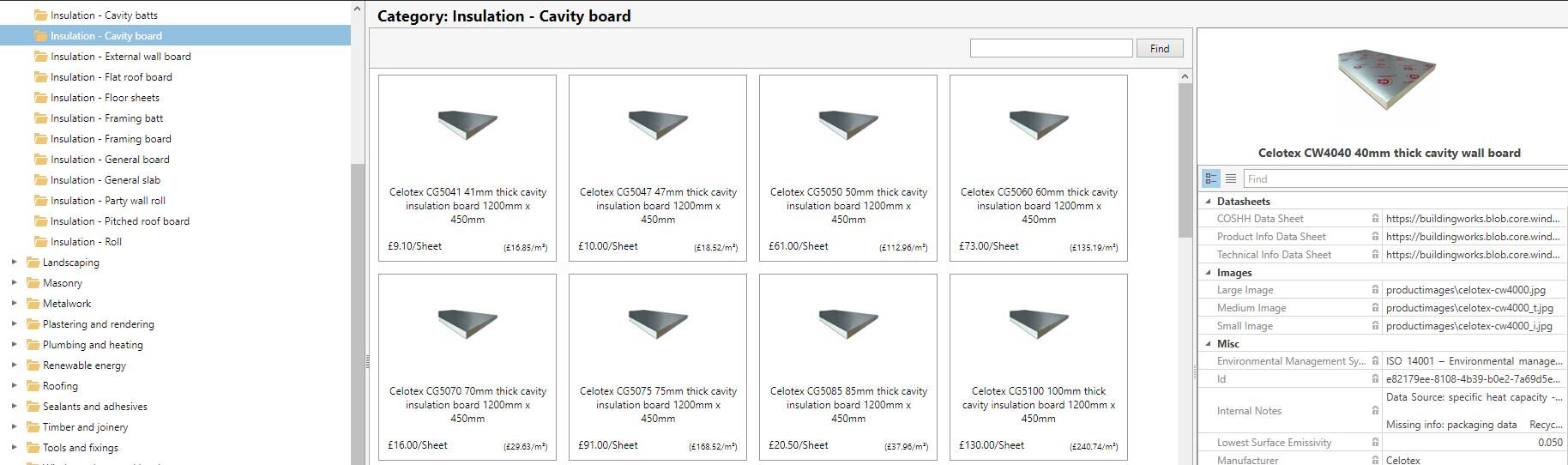The image size is (1568, 465).
Task: Click lock icon beside COSHH Data Sheet
Action: click(x=1375, y=219)
